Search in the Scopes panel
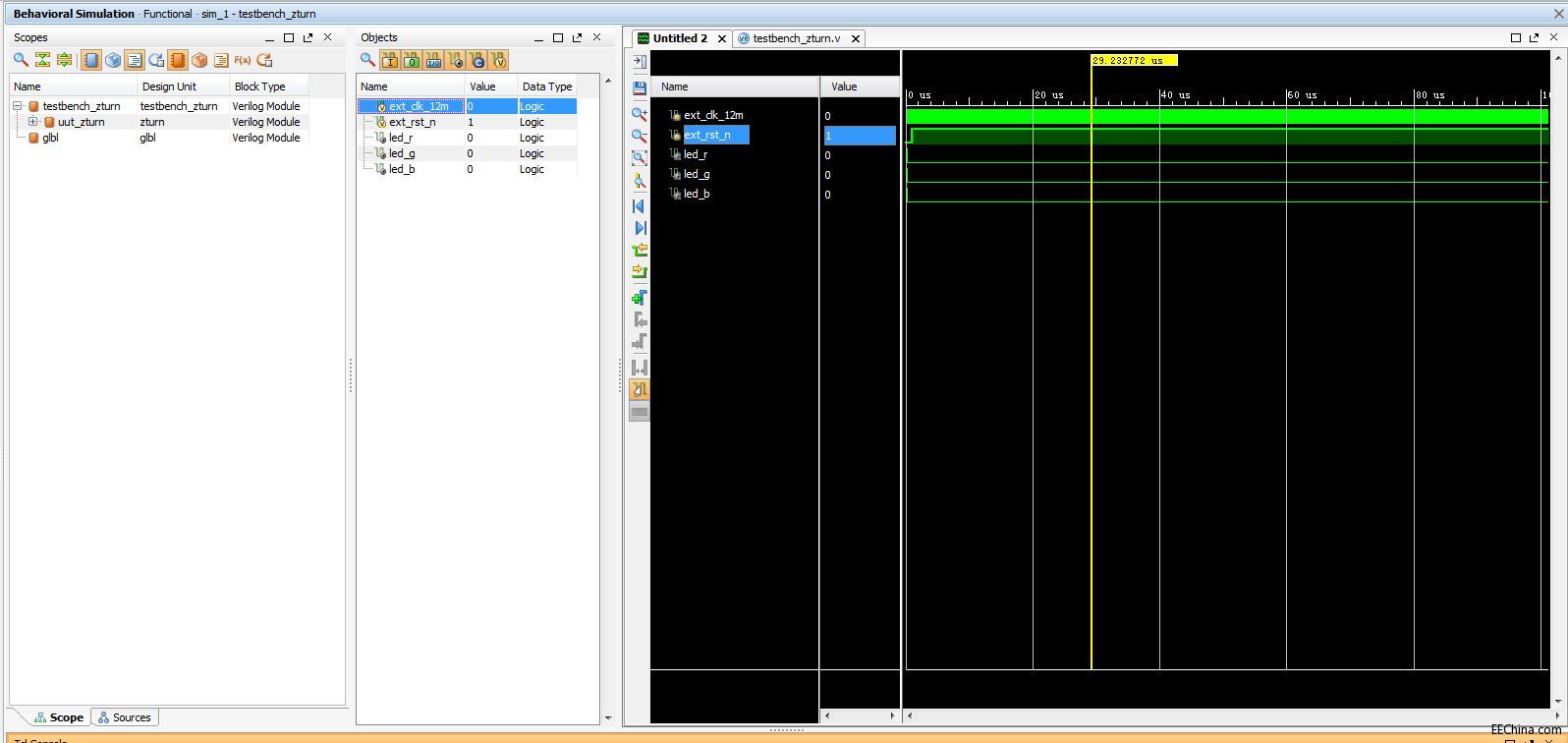 tap(21, 60)
